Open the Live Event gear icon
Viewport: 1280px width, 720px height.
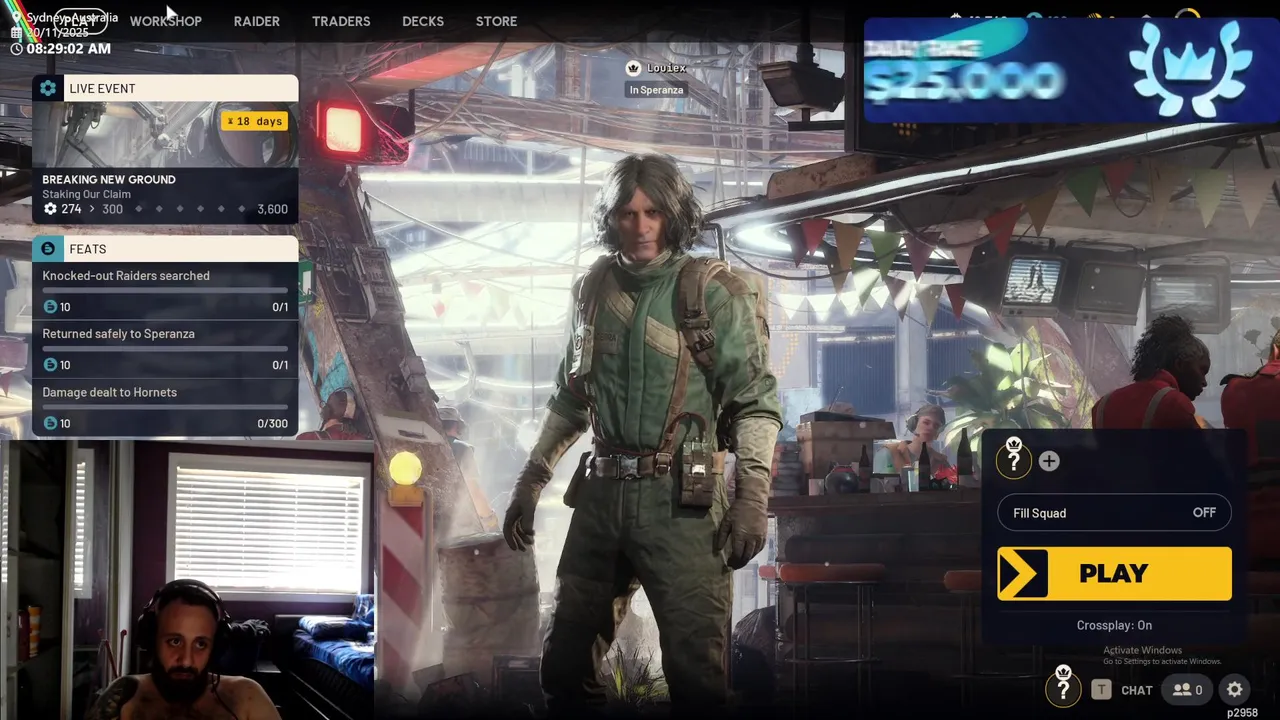click(48, 88)
